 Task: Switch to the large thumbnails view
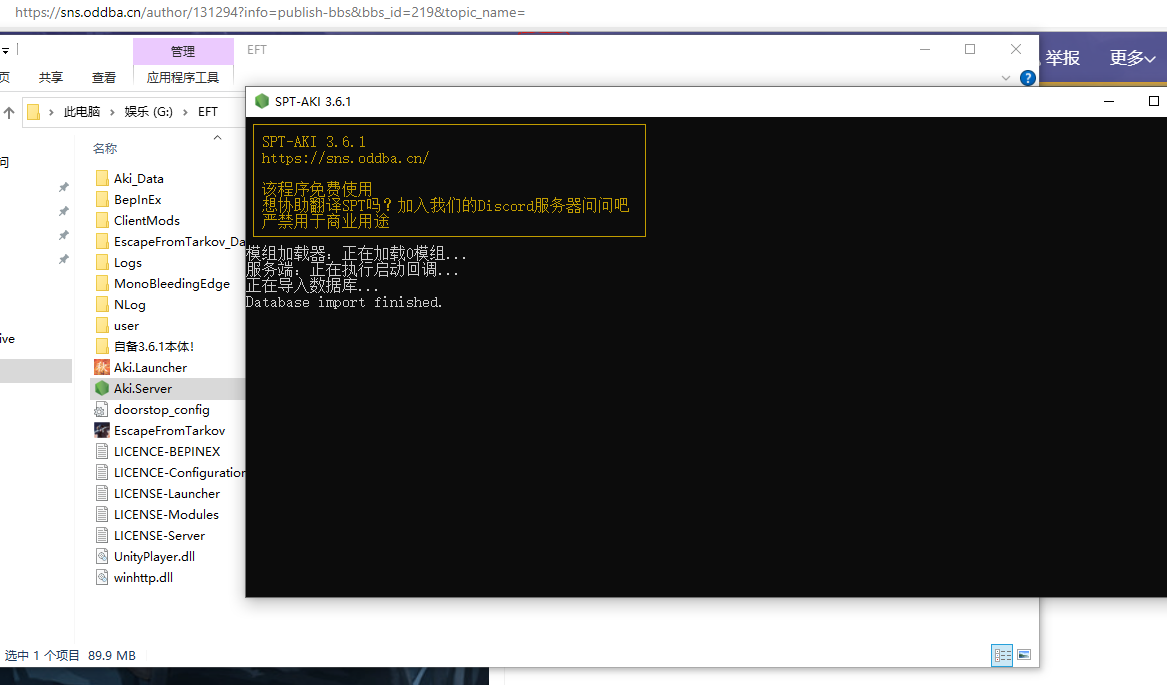pyautogui.click(x=1023, y=655)
